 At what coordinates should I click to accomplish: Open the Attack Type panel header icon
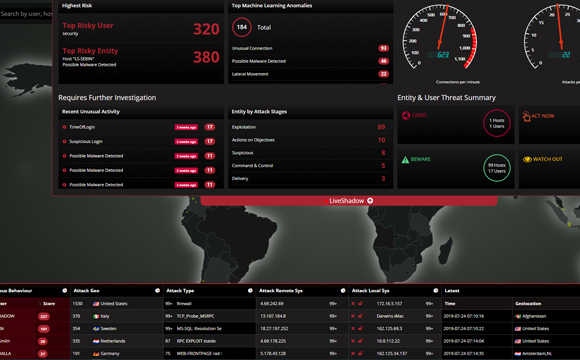(250, 290)
